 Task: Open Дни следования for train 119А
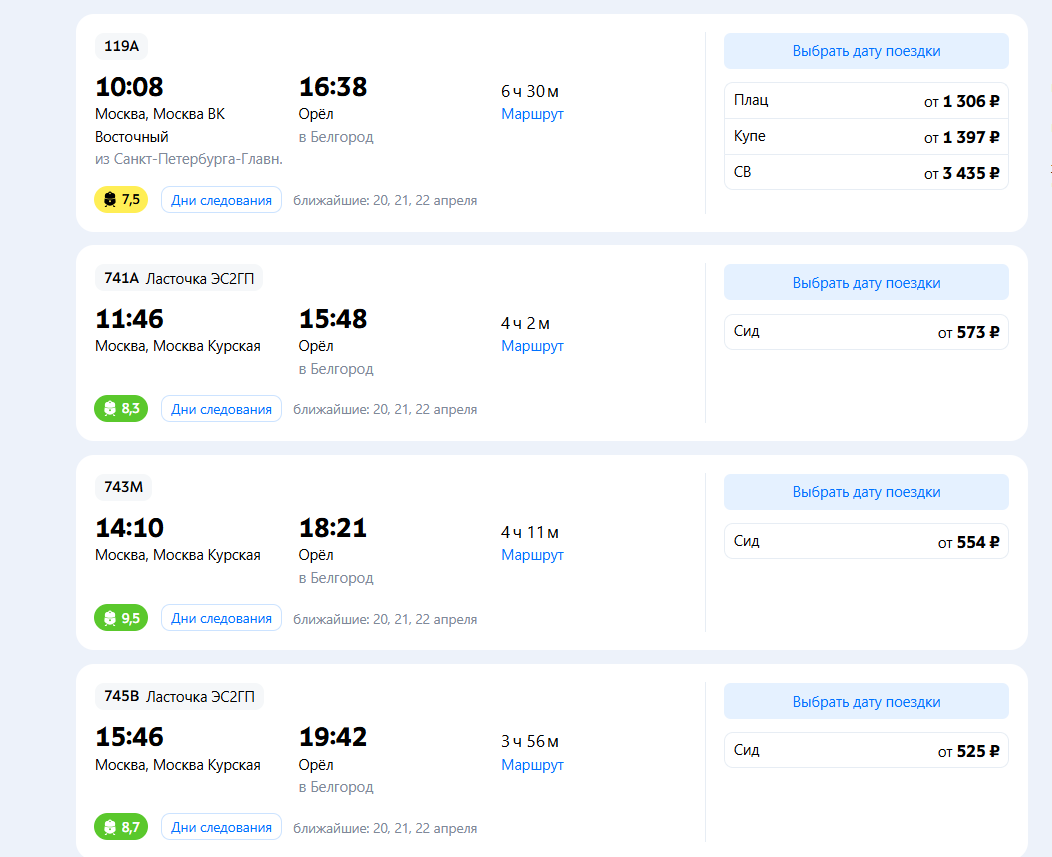pos(221,200)
